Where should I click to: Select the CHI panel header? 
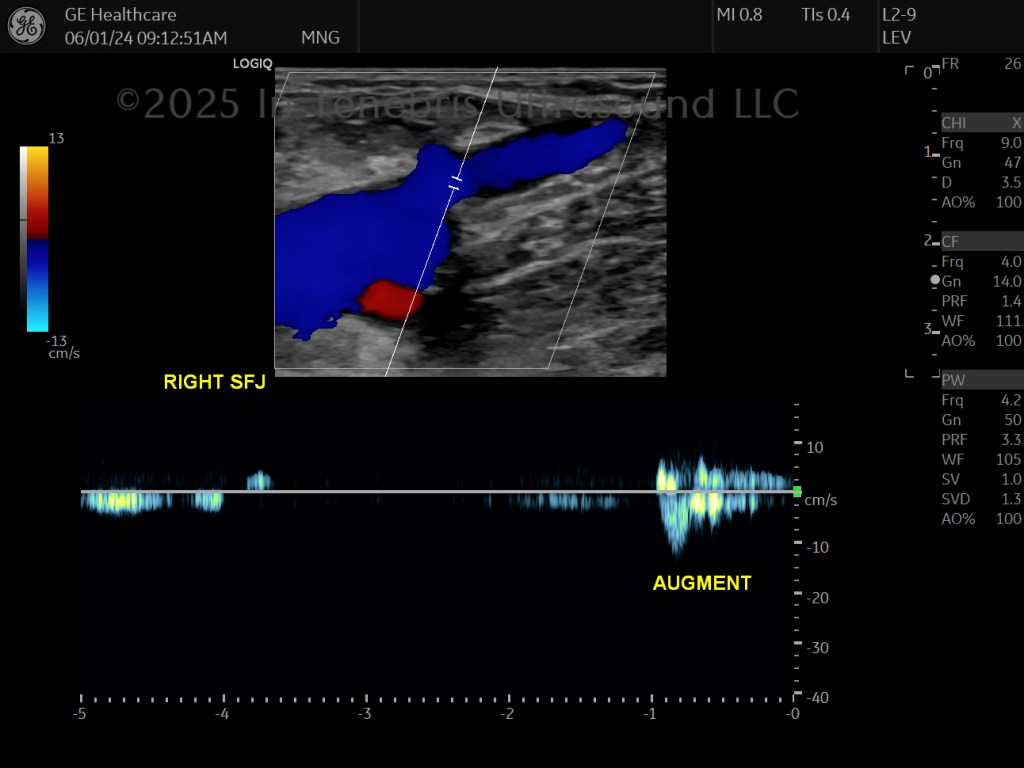pyautogui.click(x=982, y=123)
